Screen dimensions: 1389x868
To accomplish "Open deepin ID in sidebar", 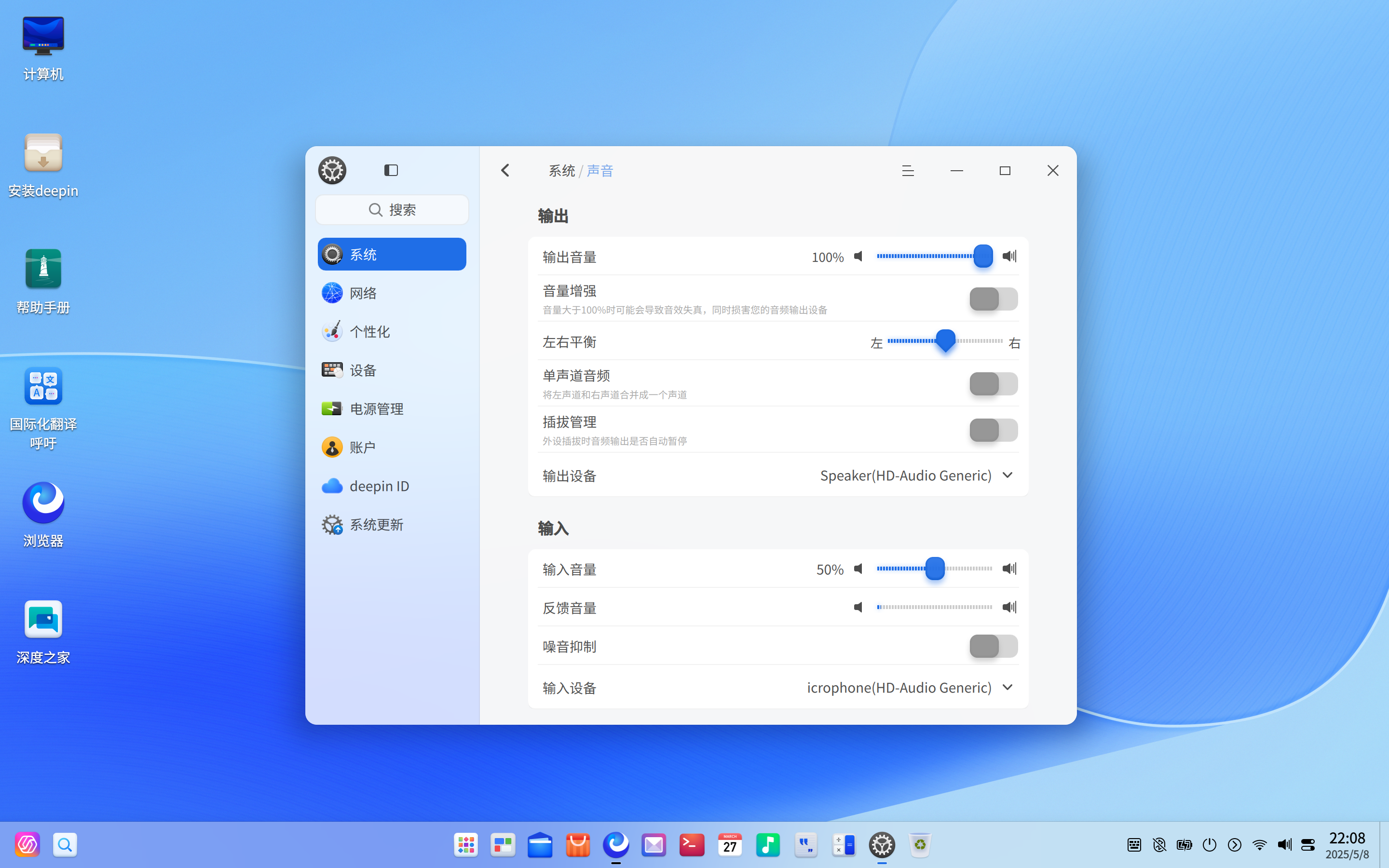I will 392,486.
